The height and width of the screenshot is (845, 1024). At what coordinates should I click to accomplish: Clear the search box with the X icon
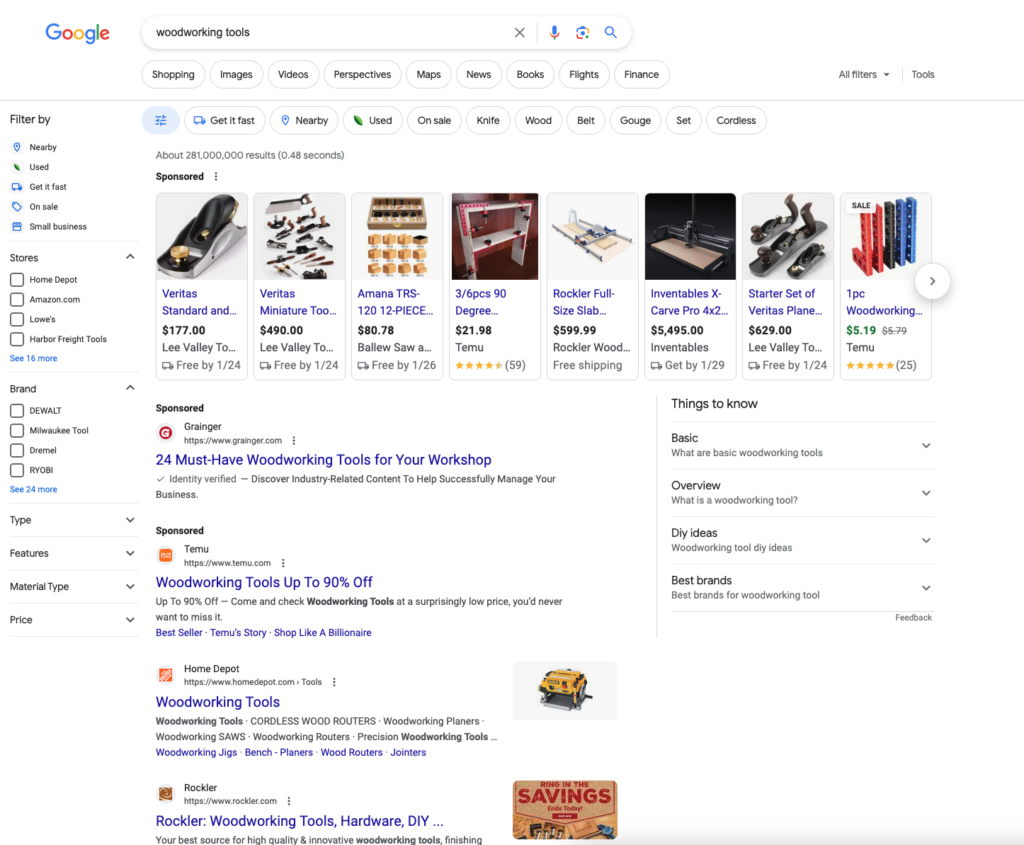(519, 33)
